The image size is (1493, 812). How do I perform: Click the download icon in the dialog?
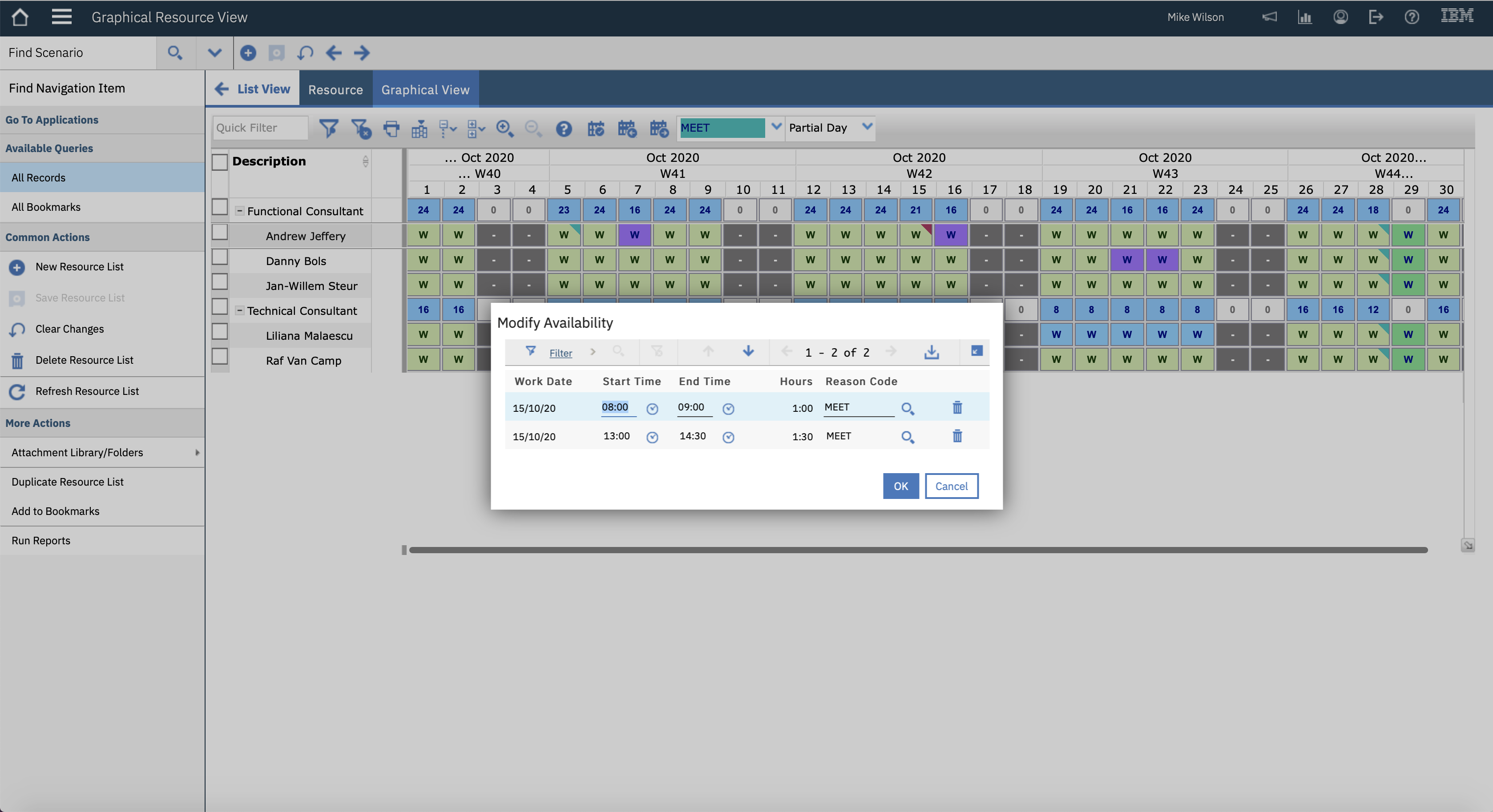point(931,352)
